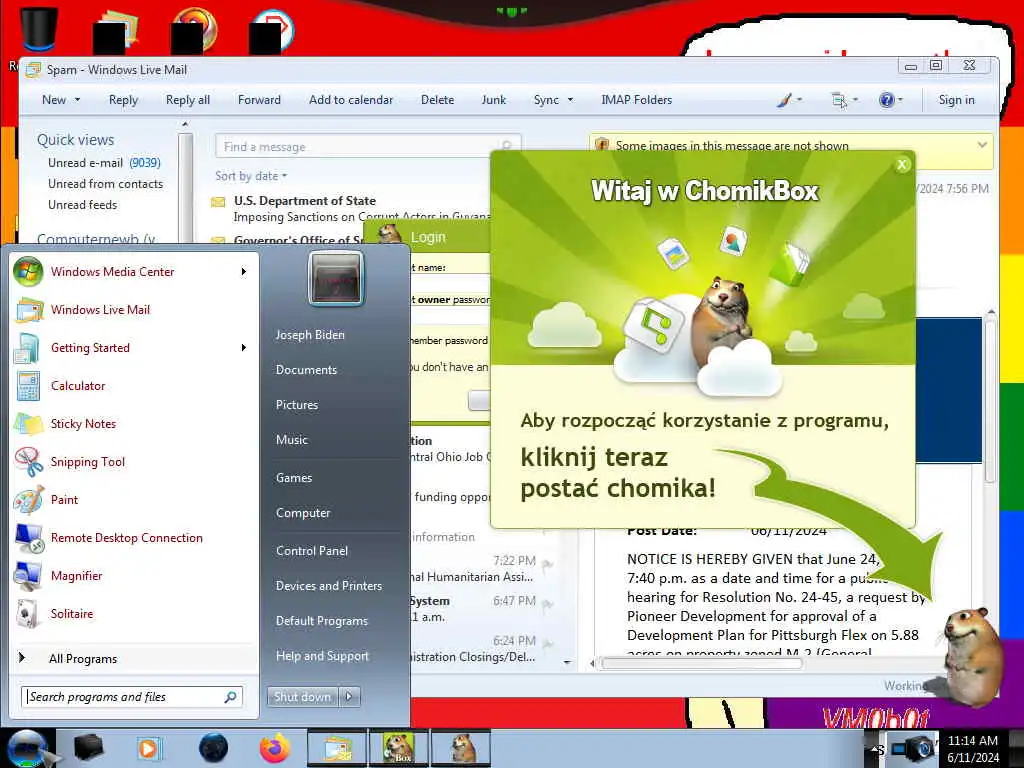The width and height of the screenshot is (1024, 768).
Task: Click the message pane horizontal scrollbar
Action: (701, 664)
